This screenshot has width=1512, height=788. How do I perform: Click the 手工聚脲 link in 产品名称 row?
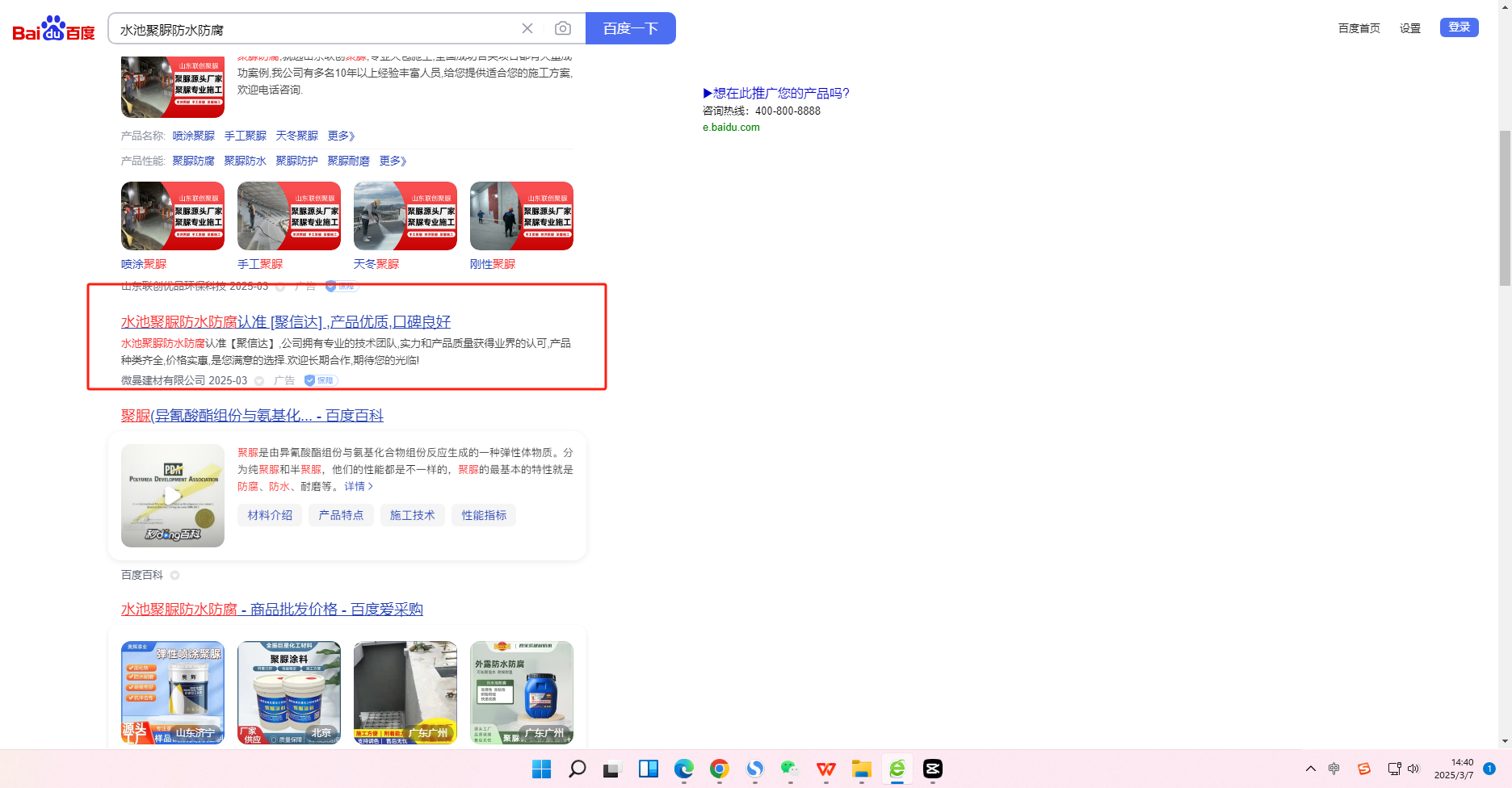(x=246, y=136)
